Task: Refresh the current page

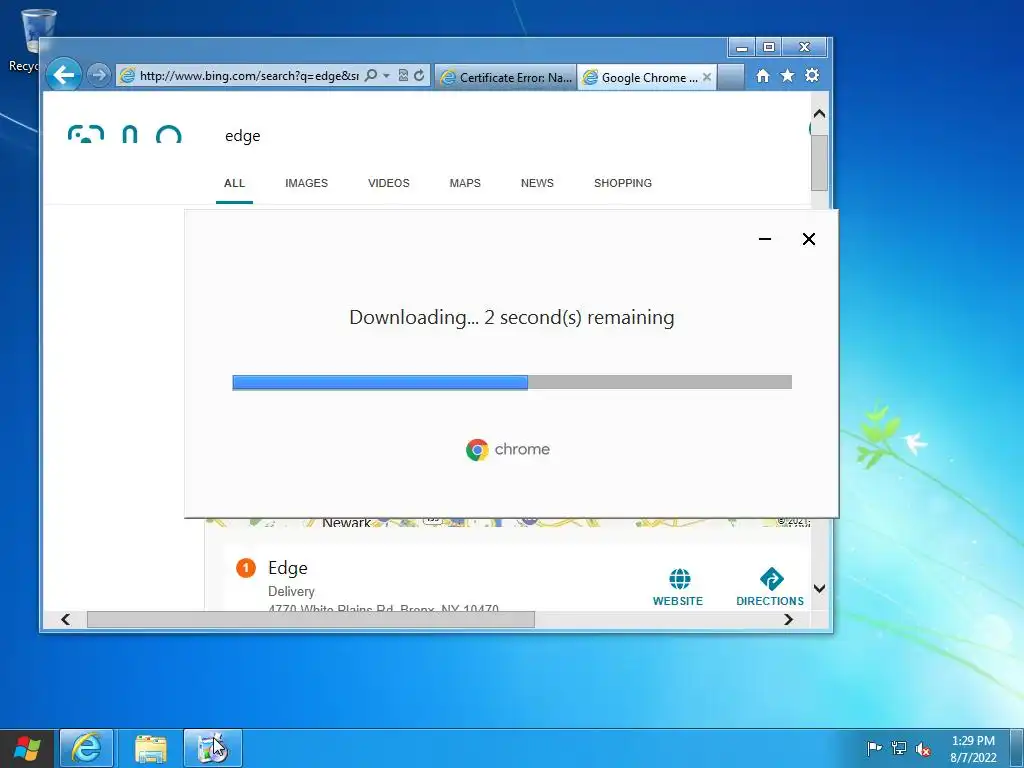Action: pos(419,76)
